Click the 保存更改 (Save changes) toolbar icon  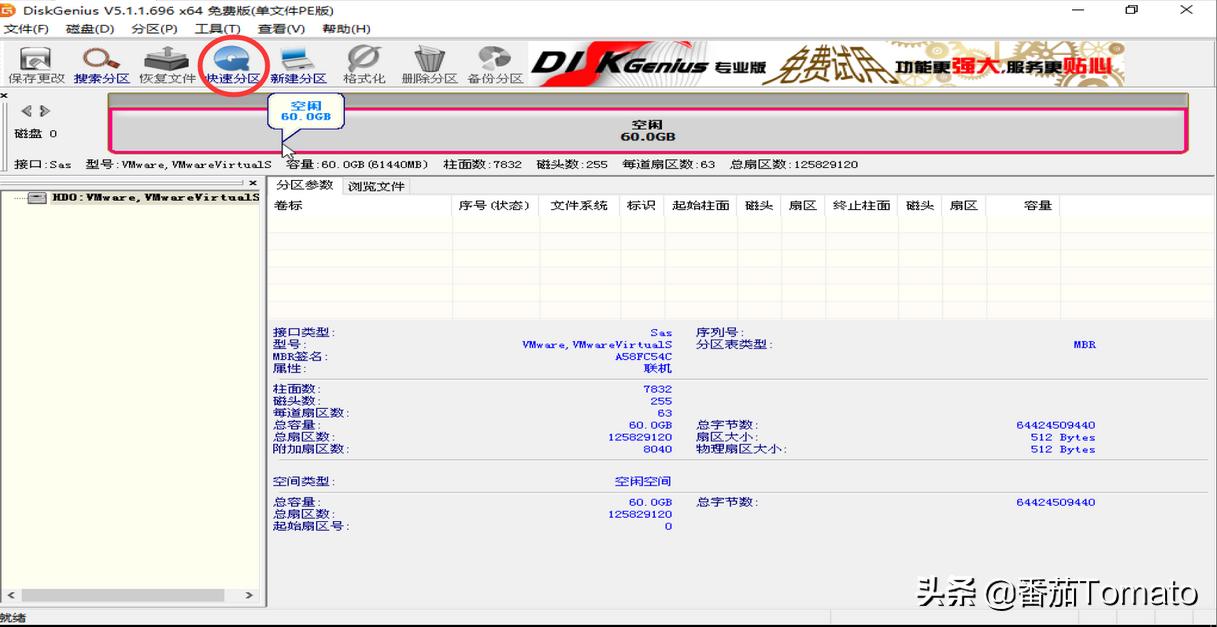tap(36, 65)
